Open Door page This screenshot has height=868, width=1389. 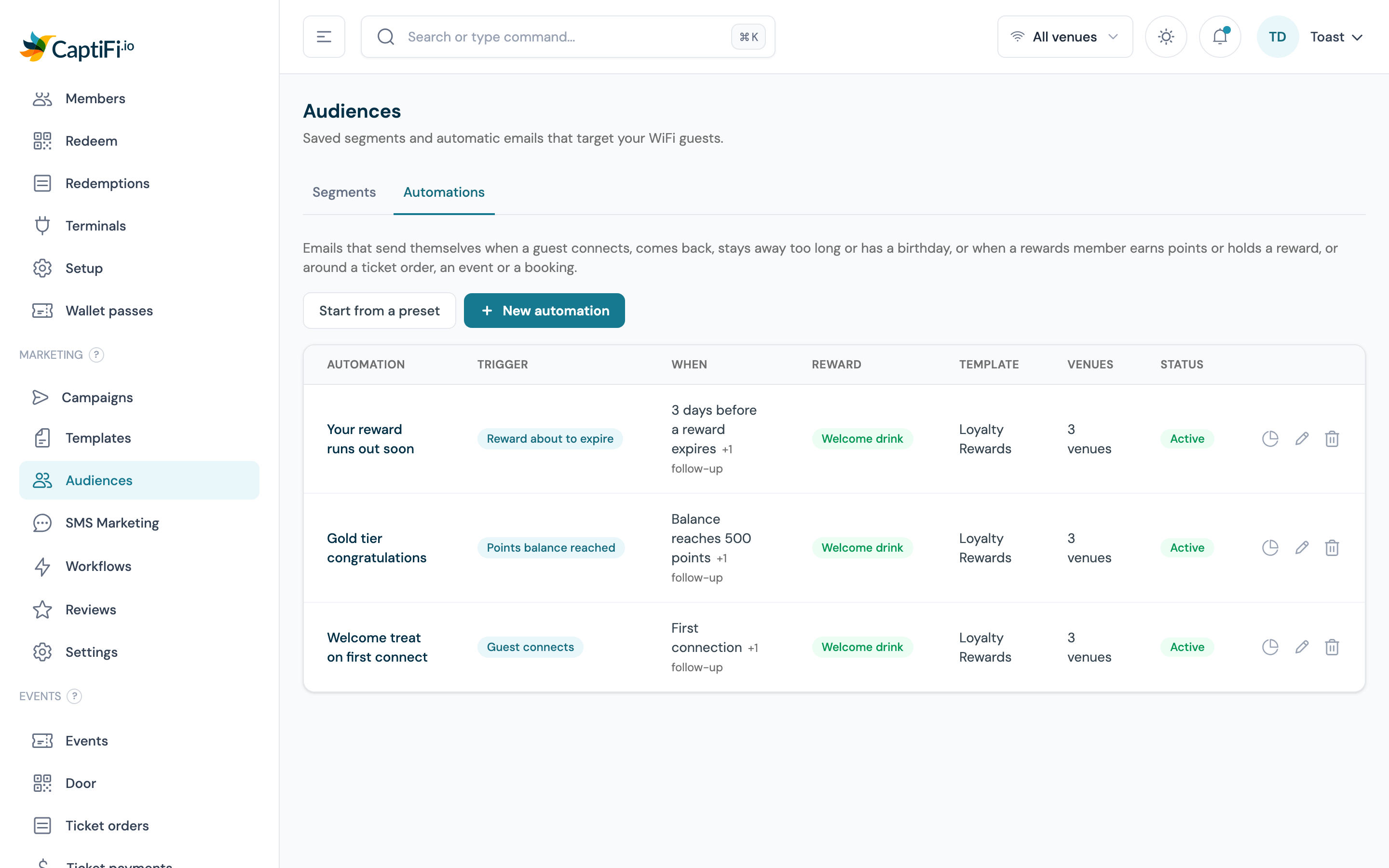pos(139,784)
